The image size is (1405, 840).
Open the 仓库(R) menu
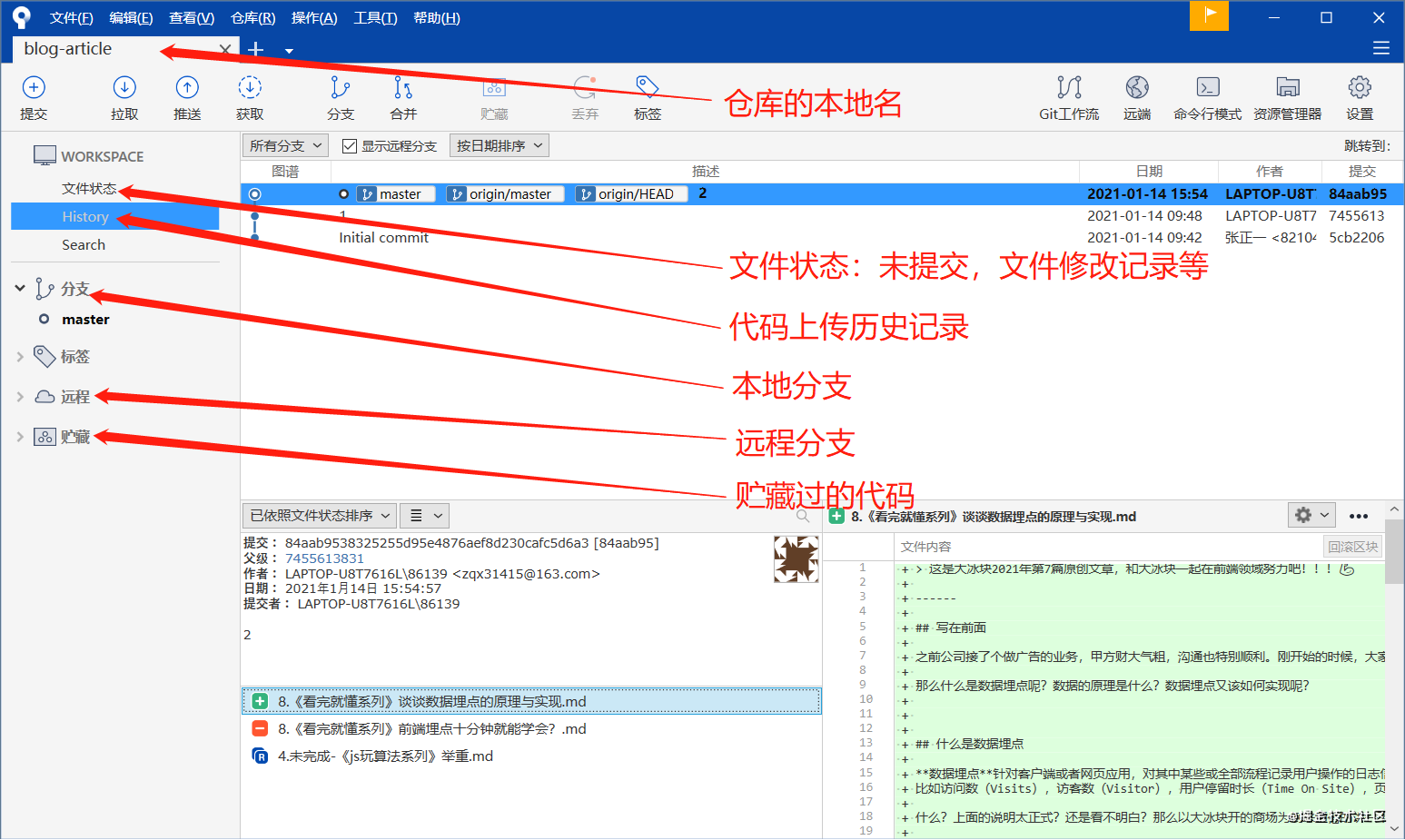pyautogui.click(x=252, y=17)
